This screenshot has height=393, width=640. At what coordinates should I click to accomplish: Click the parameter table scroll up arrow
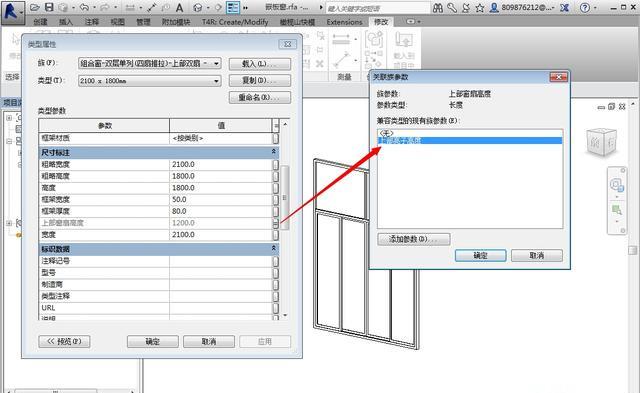285,124
